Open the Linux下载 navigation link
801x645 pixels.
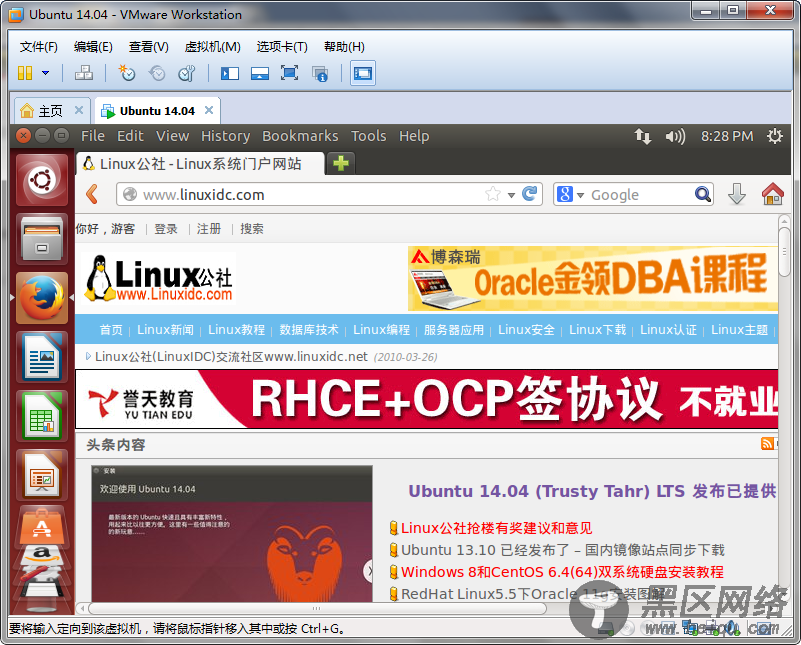[598, 330]
